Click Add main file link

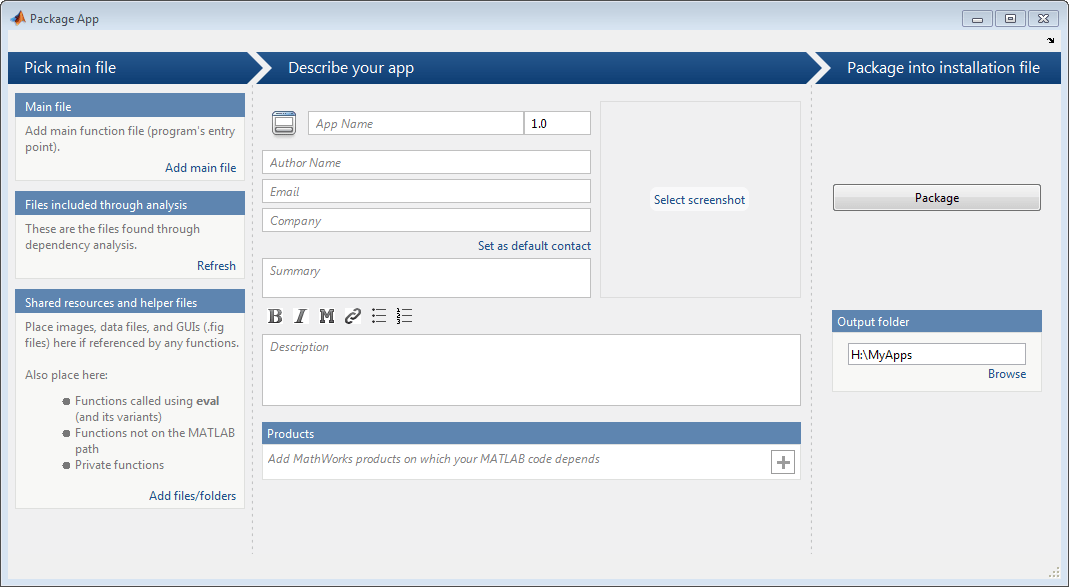pyautogui.click(x=200, y=168)
